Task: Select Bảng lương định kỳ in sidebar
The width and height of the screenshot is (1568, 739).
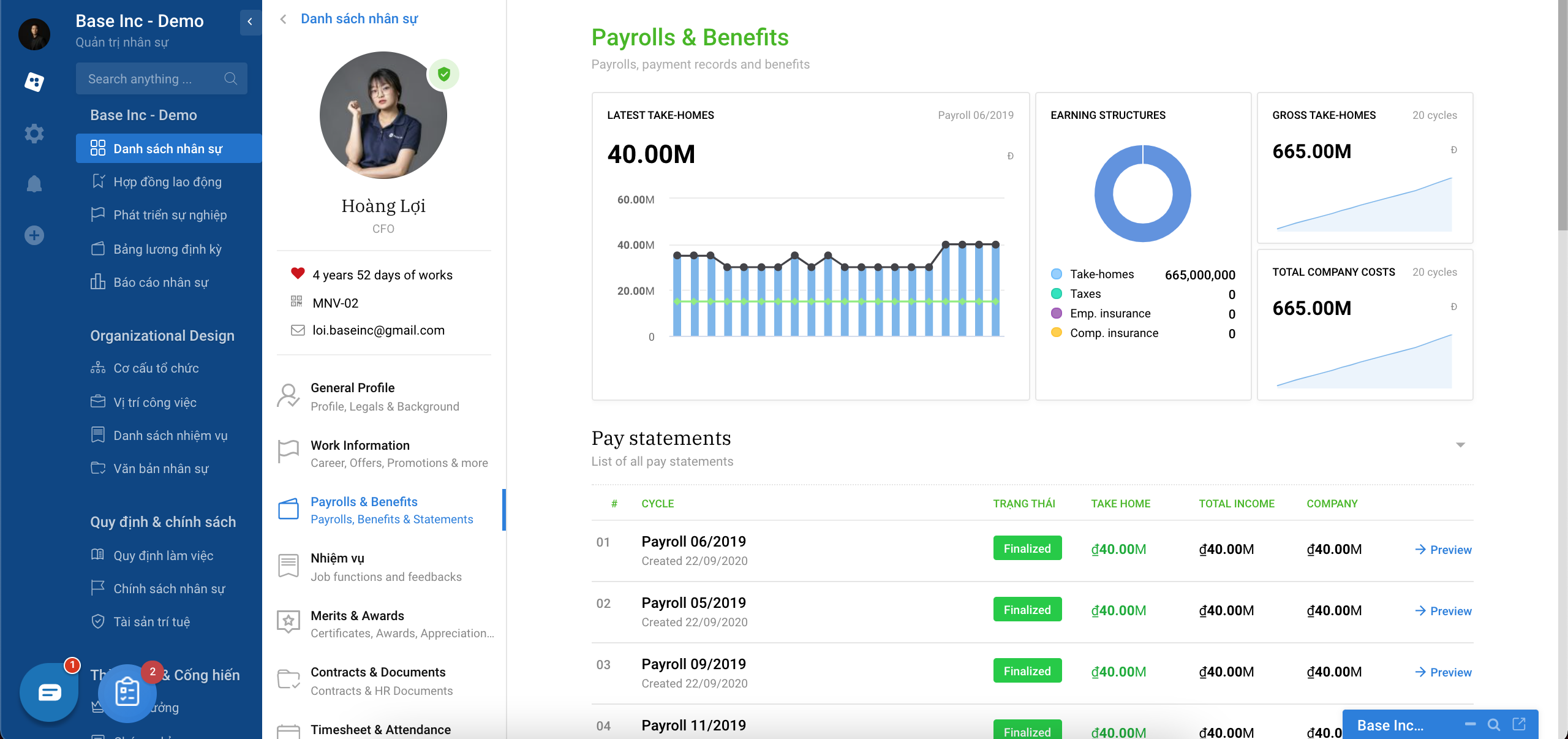Action: click(167, 249)
